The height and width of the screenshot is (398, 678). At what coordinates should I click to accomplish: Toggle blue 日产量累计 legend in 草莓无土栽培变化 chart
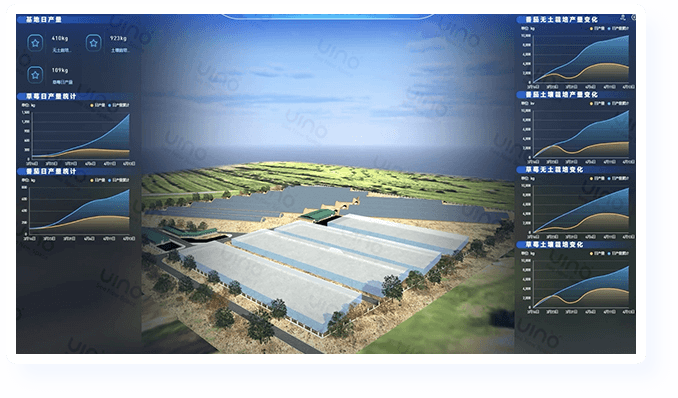pos(619,178)
